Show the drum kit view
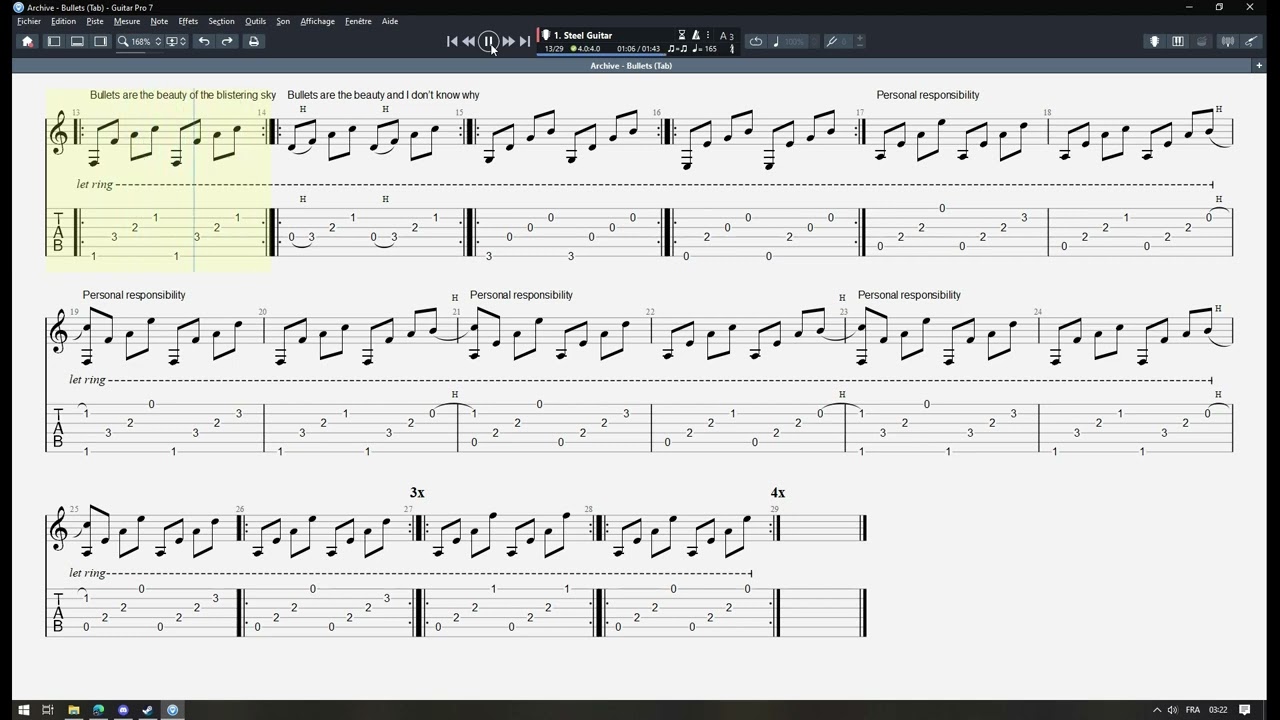The width and height of the screenshot is (1280, 720). (1201, 41)
